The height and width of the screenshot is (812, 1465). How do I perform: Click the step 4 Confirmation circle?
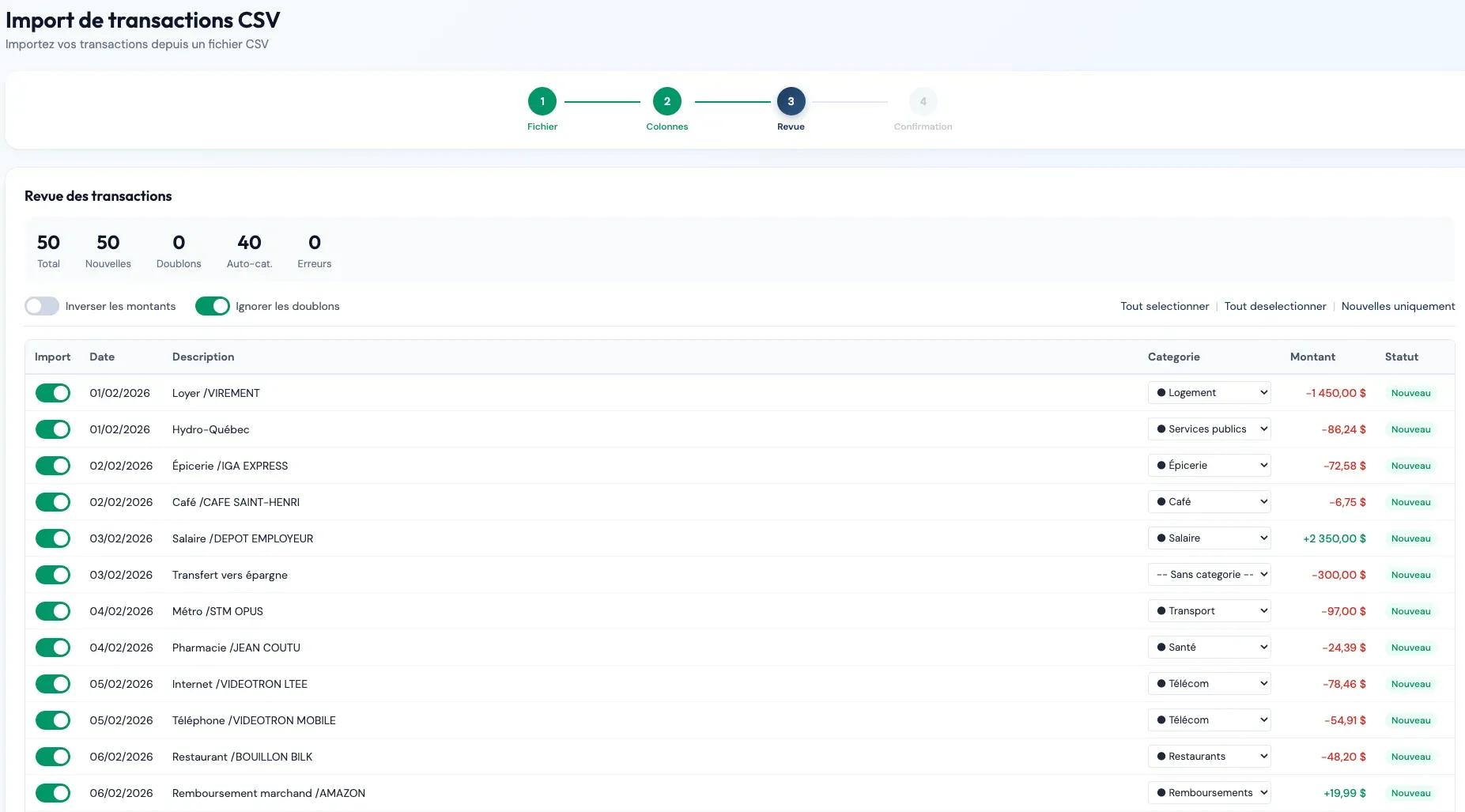pyautogui.click(x=923, y=101)
